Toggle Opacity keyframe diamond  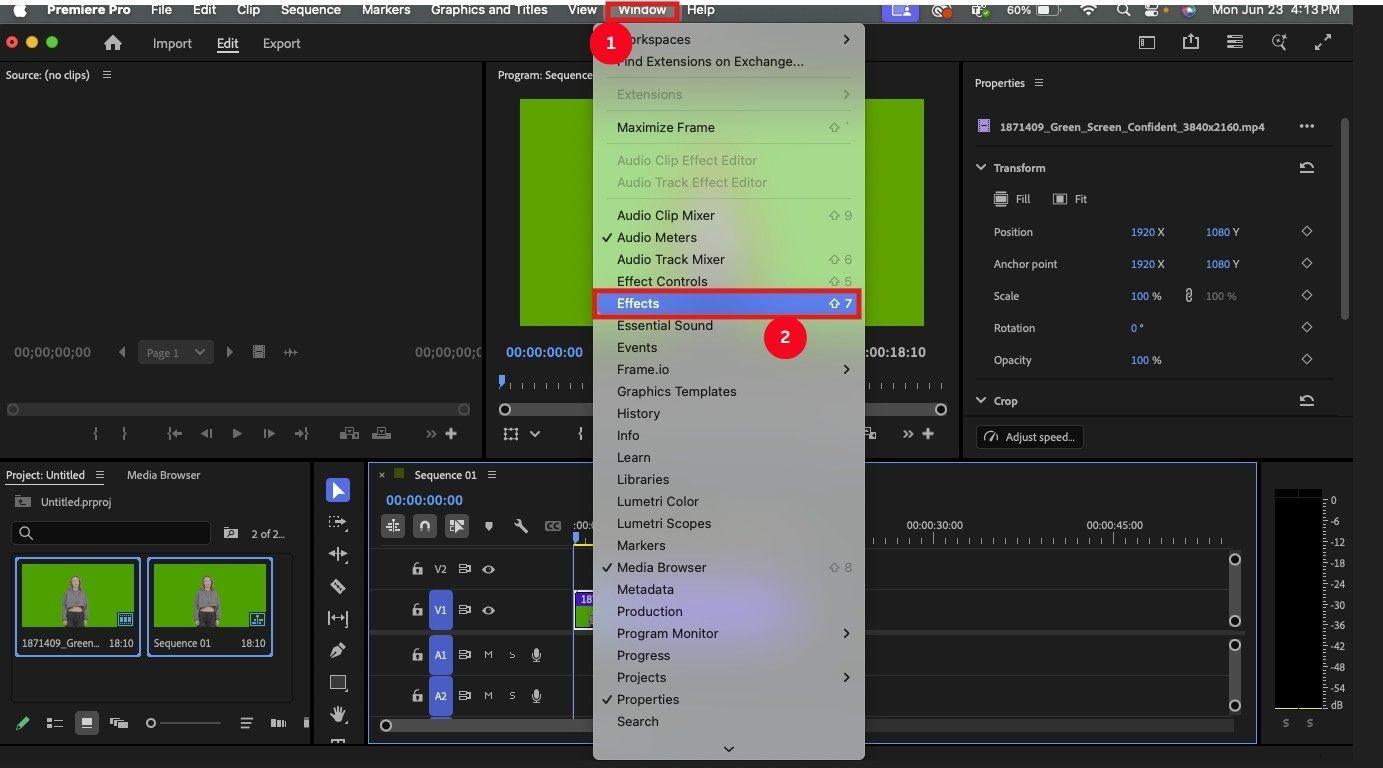1307,360
